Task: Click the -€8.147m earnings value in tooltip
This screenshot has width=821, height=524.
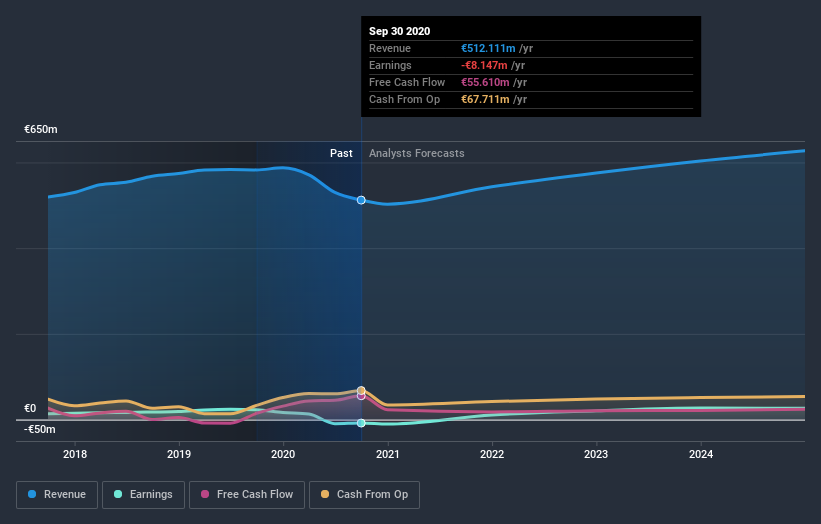Action: [x=484, y=65]
